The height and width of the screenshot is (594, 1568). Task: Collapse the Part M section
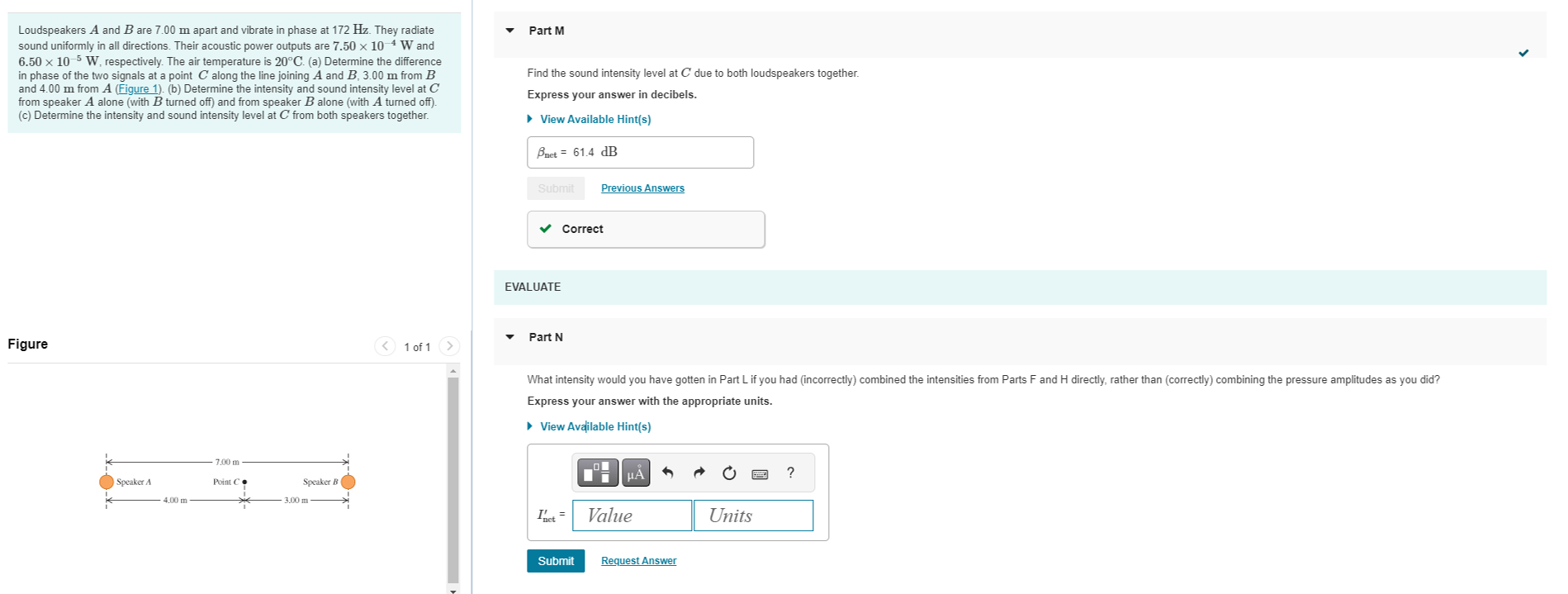point(509,31)
